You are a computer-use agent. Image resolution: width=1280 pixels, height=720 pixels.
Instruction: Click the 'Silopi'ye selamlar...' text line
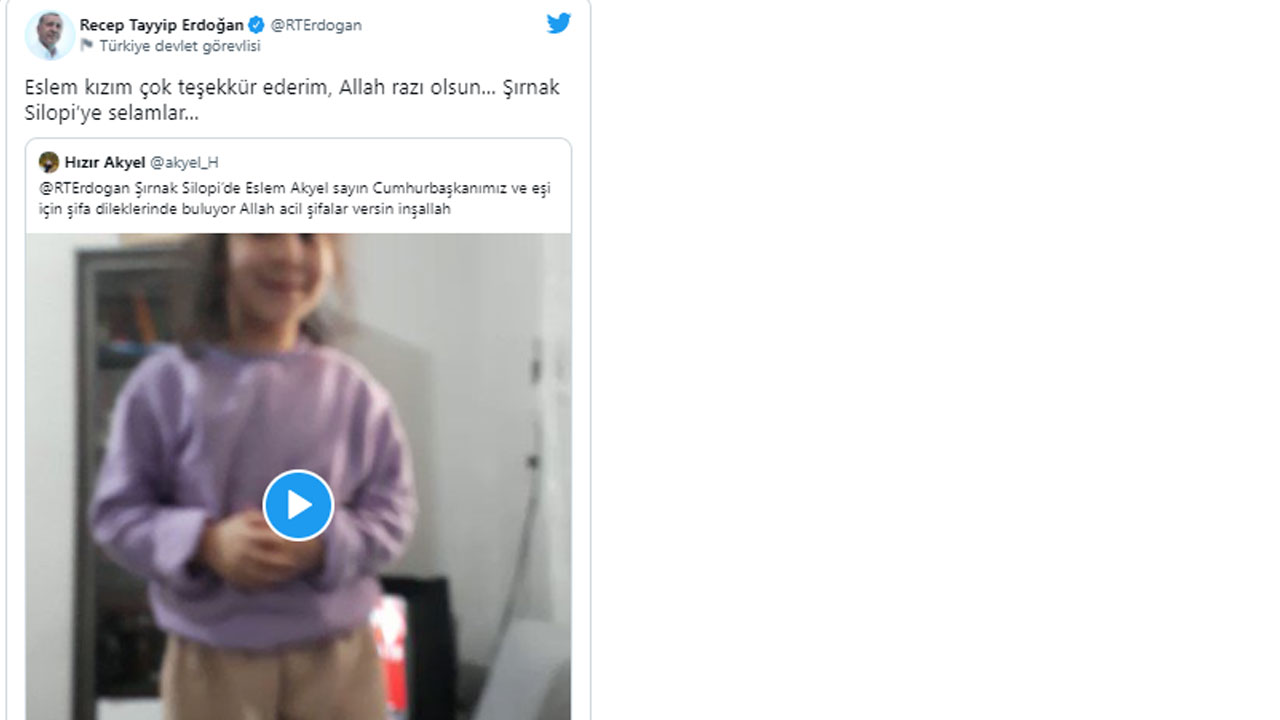(112, 114)
